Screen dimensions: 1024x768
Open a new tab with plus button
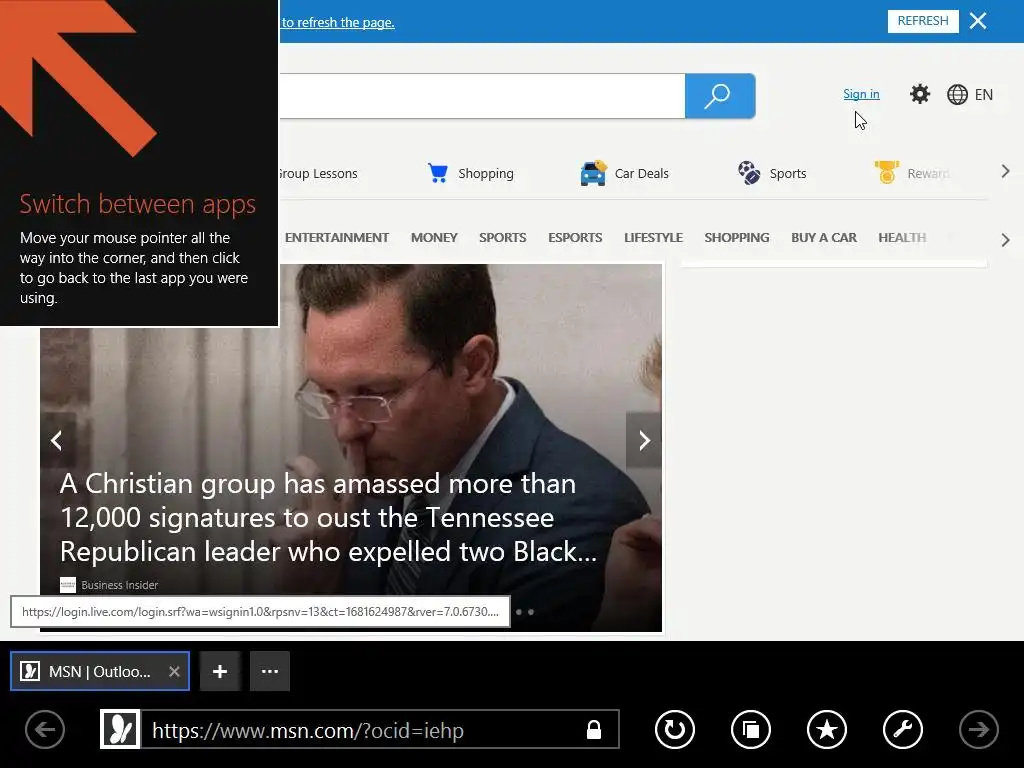(220, 671)
